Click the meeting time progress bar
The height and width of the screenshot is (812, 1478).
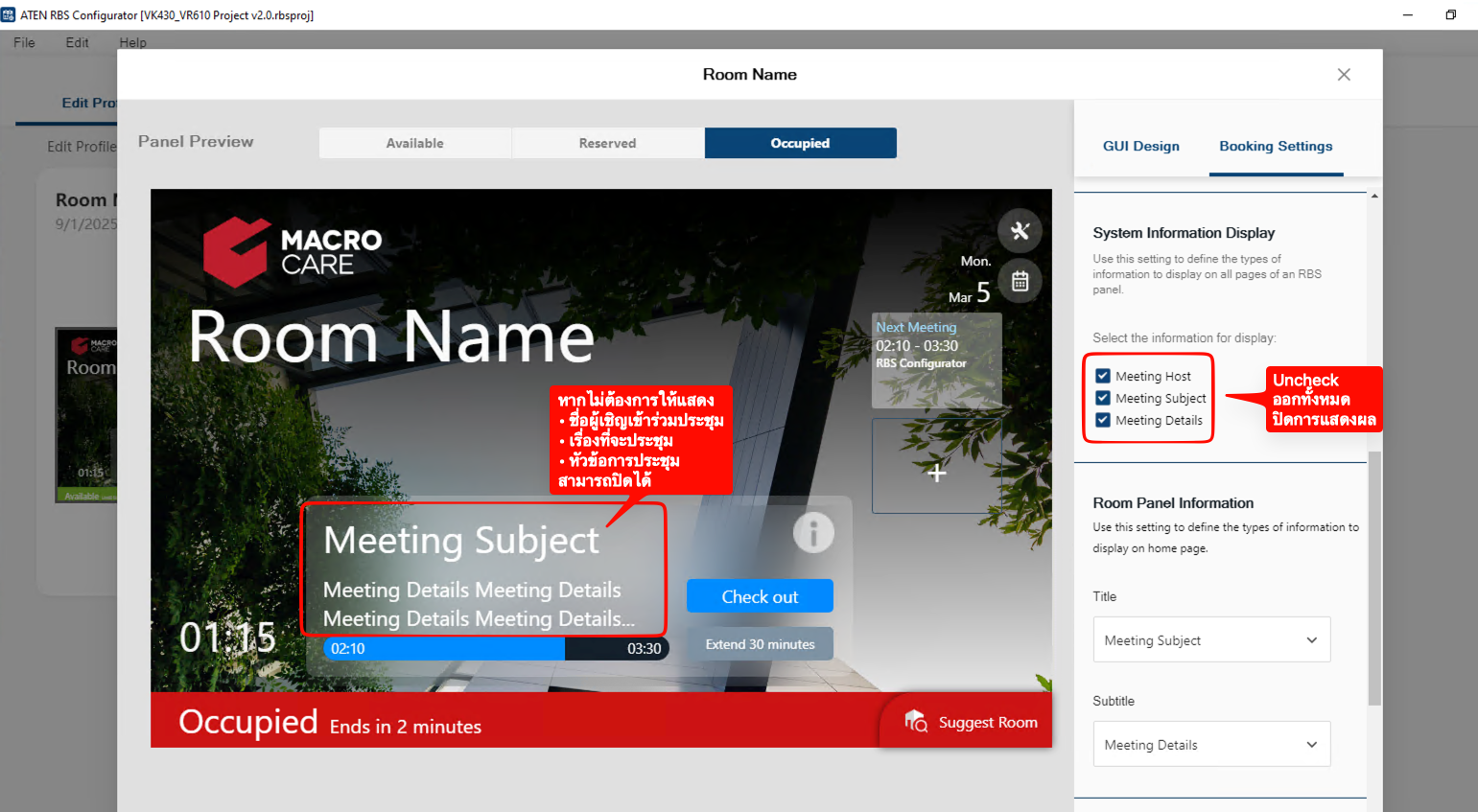point(496,648)
